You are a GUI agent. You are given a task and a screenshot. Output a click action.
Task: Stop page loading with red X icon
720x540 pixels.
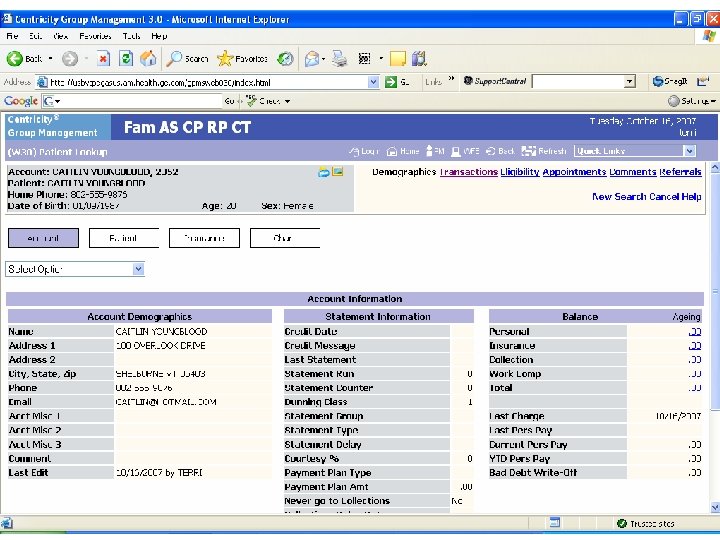coord(103,59)
